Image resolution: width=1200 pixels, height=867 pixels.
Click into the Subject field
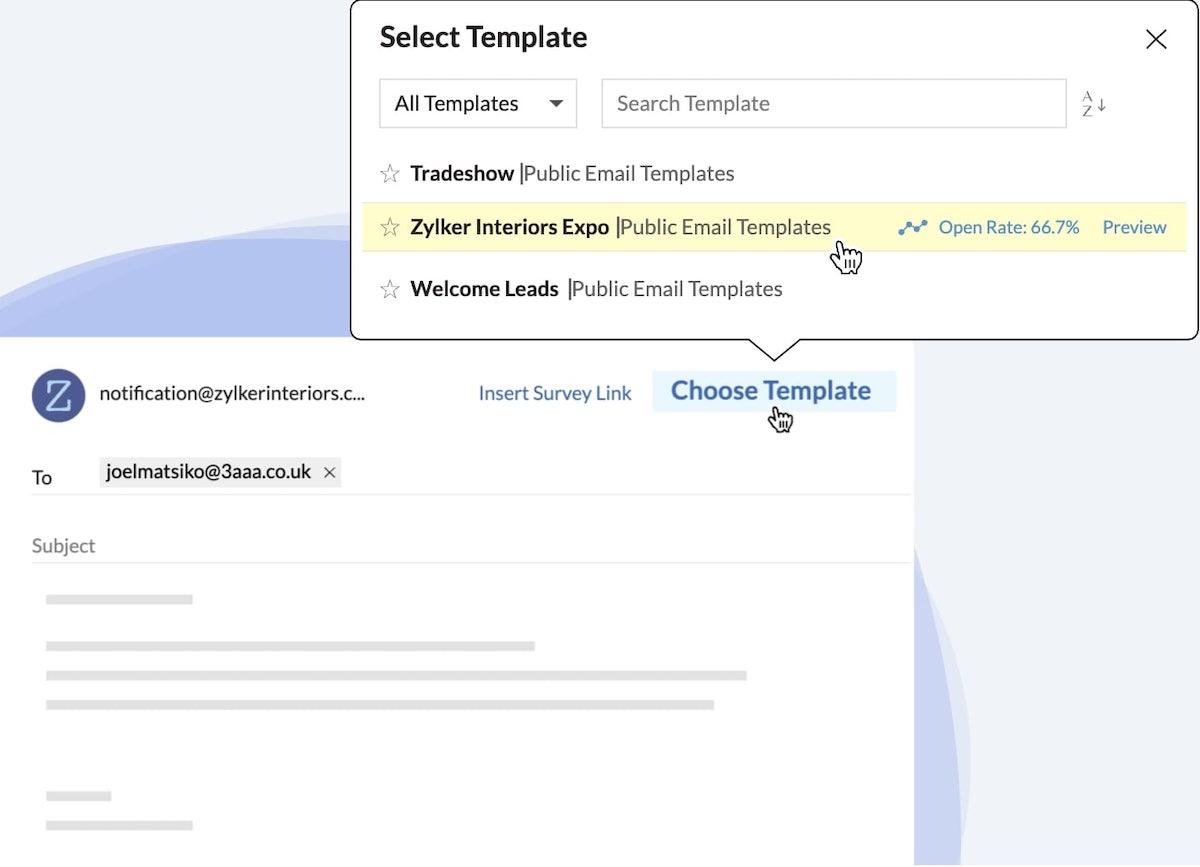470,546
